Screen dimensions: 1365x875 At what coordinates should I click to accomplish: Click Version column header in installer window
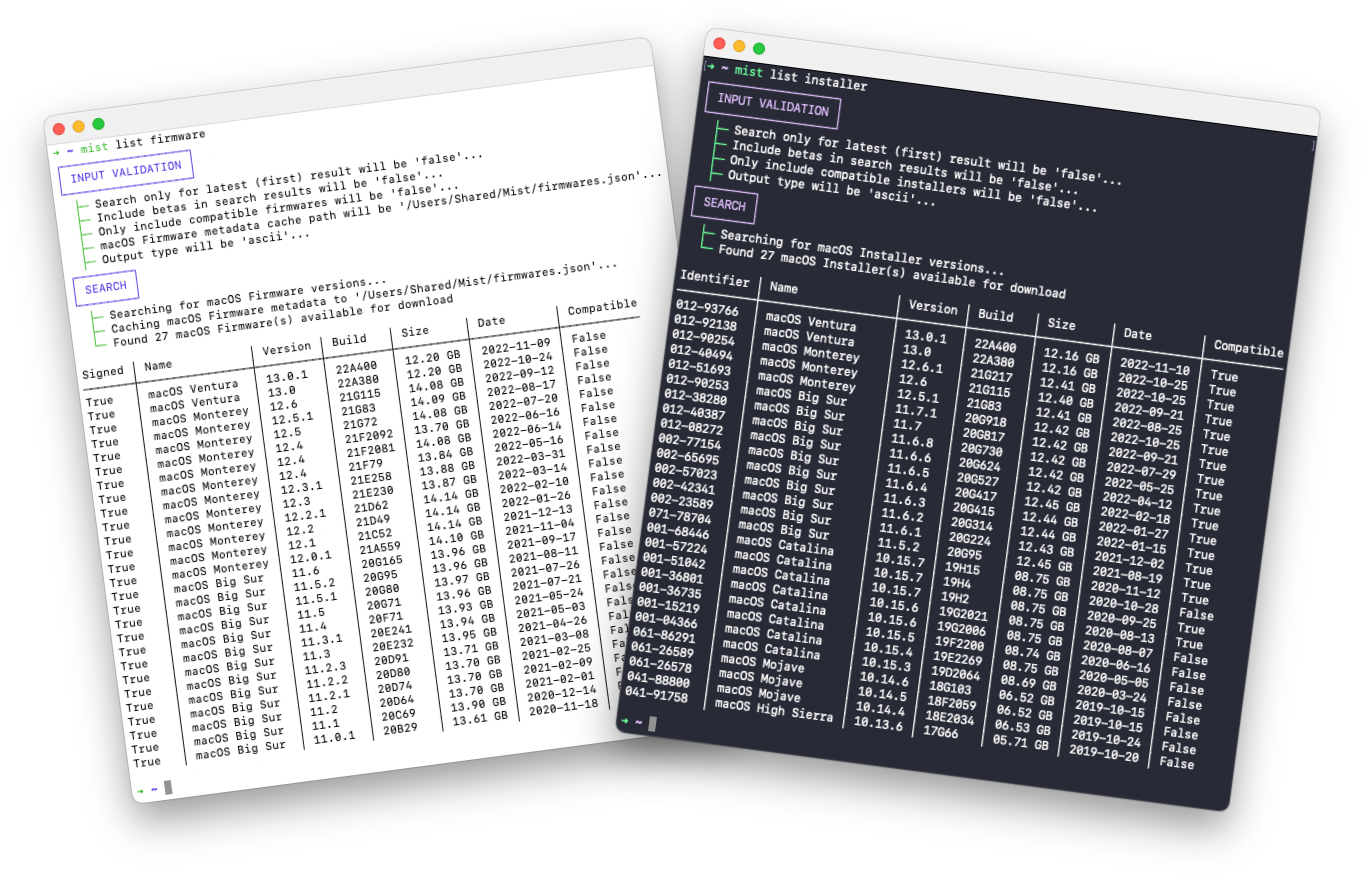933,307
